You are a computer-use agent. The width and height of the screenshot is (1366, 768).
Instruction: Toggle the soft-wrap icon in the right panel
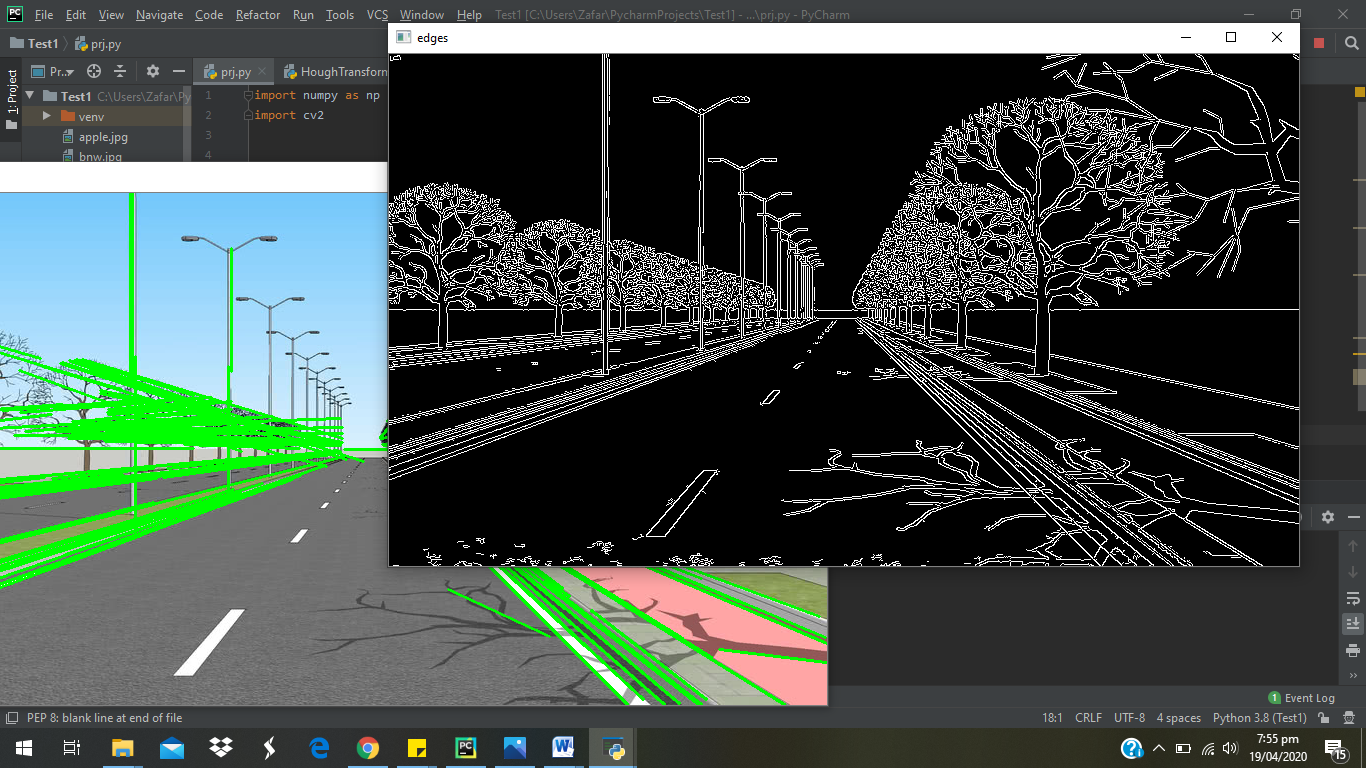(1353, 598)
